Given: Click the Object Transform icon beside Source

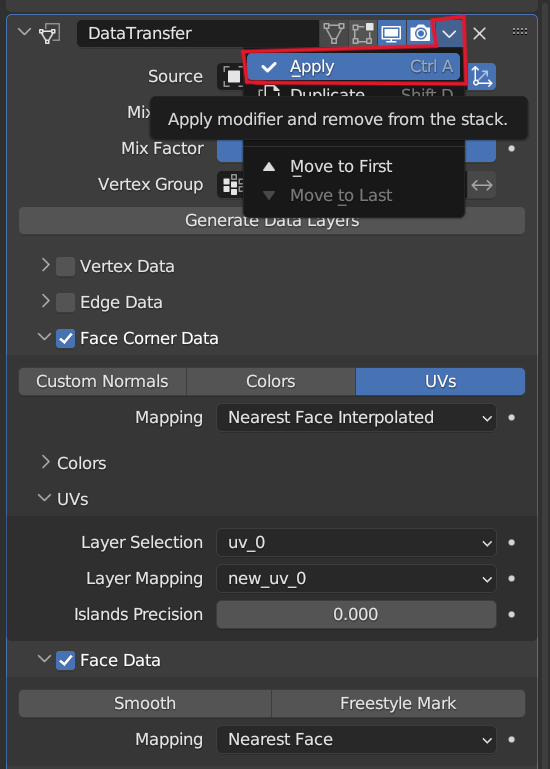Looking at the screenshot, I should point(482,77).
